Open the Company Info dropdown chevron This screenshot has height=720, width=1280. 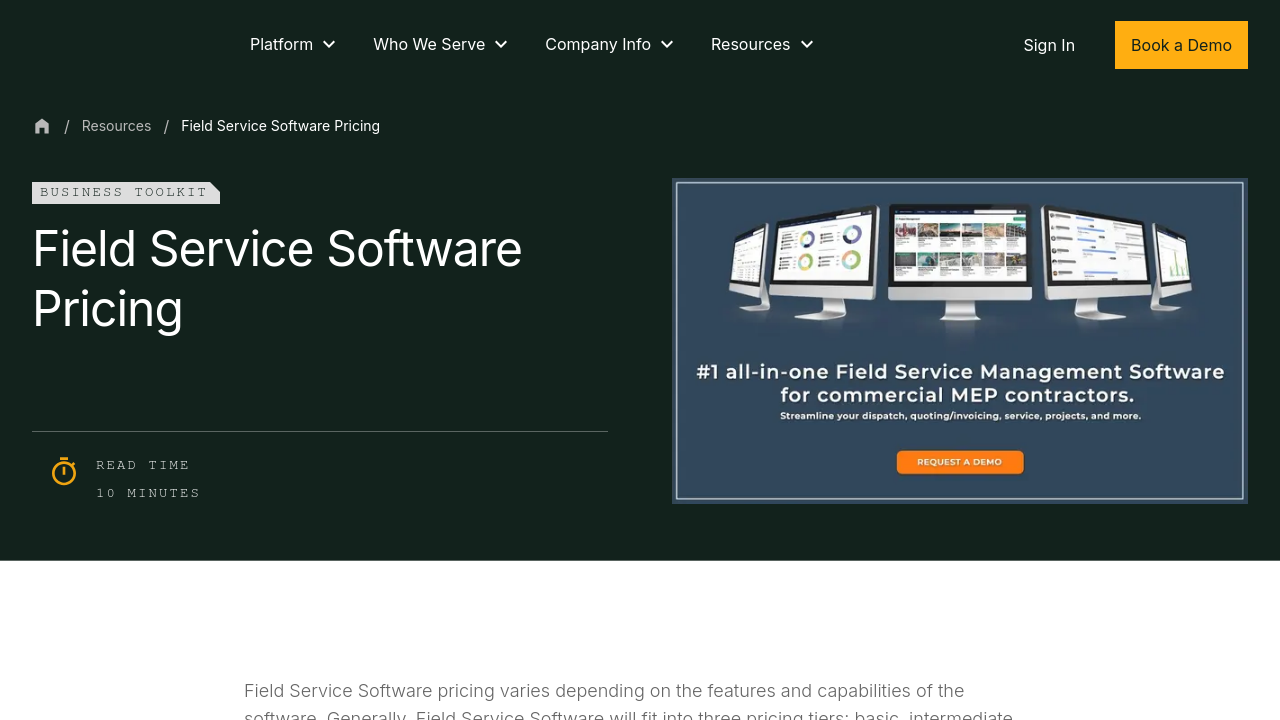pyautogui.click(x=667, y=45)
